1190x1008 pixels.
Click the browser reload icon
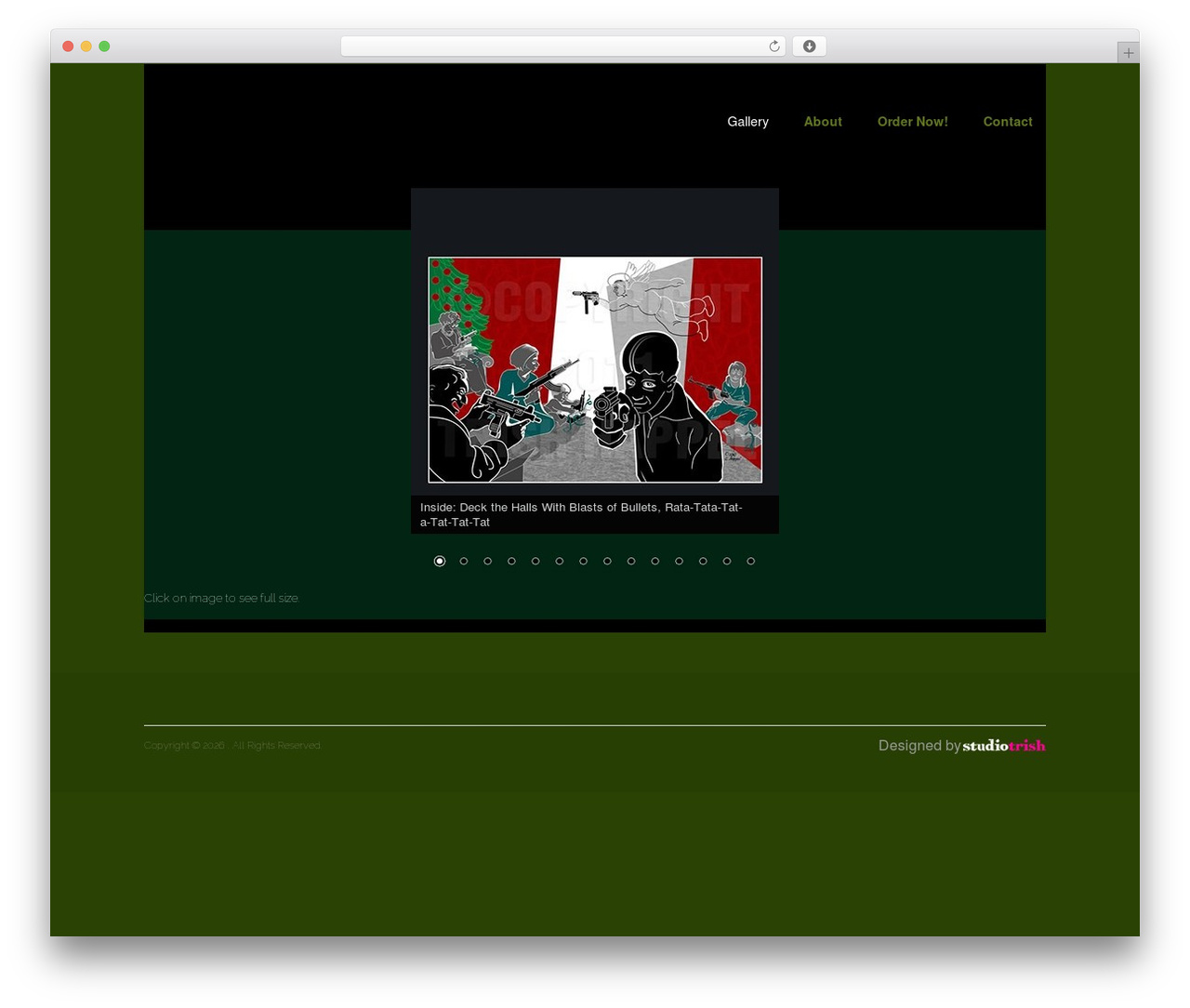point(774,46)
